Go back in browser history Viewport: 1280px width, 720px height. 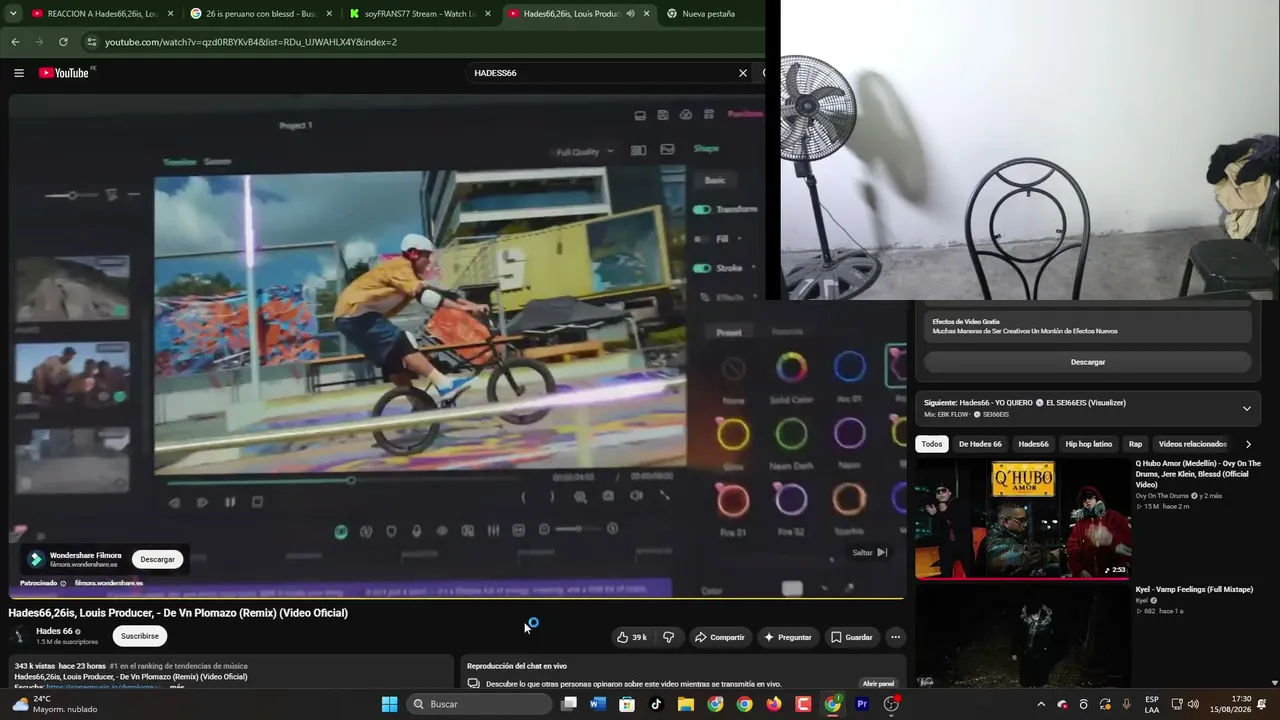pyautogui.click(x=15, y=42)
